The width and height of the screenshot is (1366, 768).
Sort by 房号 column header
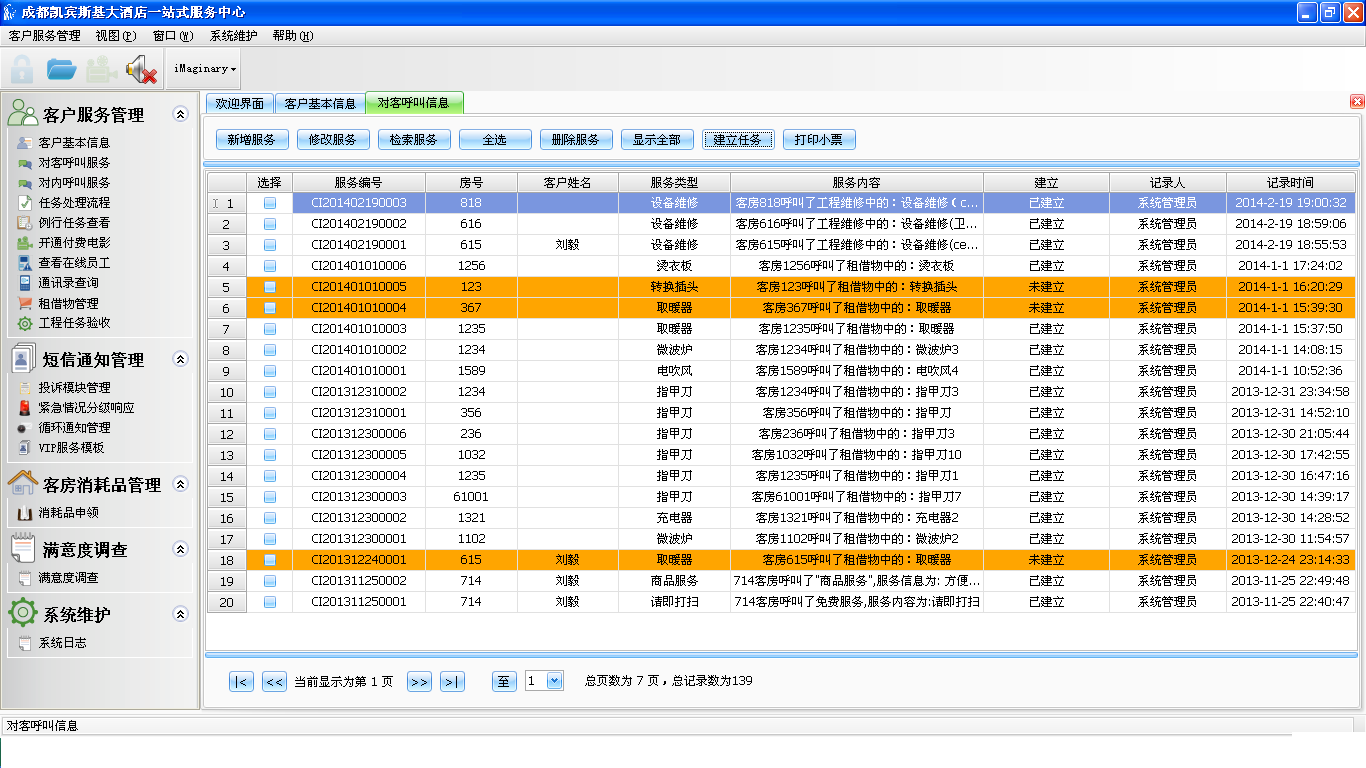pyautogui.click(x=471, y=182)
